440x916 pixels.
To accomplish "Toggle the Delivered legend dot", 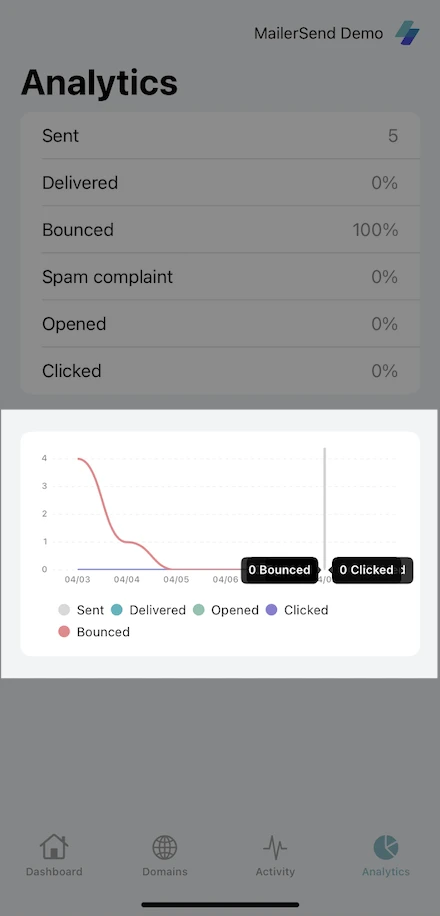I will click(116, 610).
